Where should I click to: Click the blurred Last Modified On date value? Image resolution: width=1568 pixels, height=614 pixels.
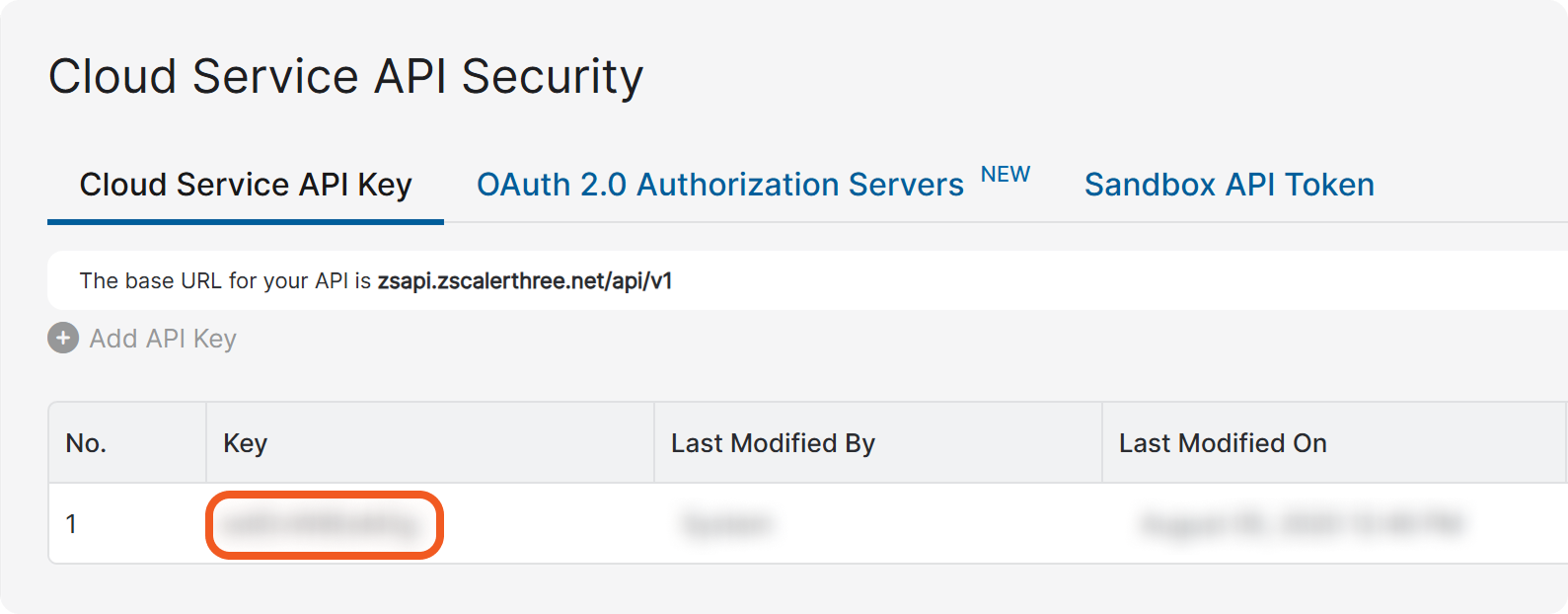(1301, 524)
